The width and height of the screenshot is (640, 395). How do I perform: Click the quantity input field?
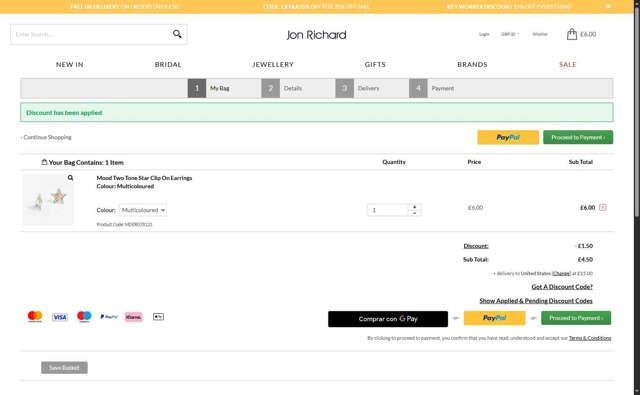click(388, 210)
